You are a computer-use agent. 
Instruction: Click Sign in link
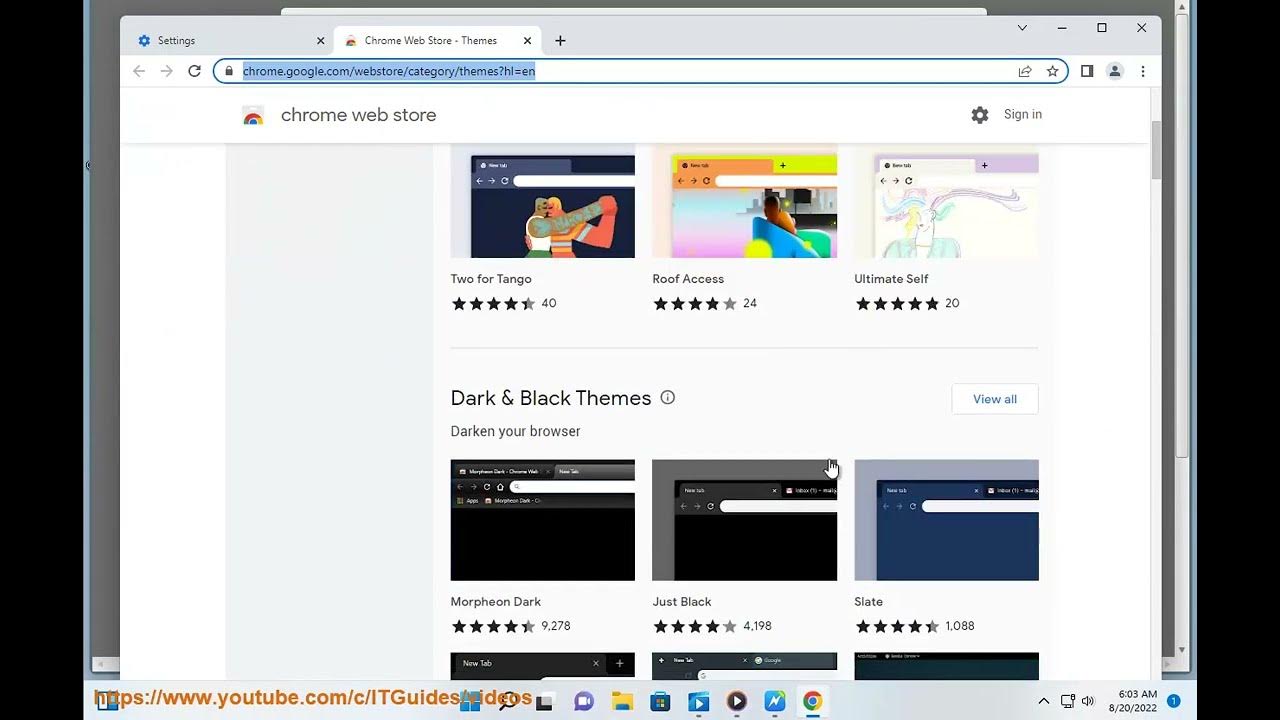(x=1023, y=114)
